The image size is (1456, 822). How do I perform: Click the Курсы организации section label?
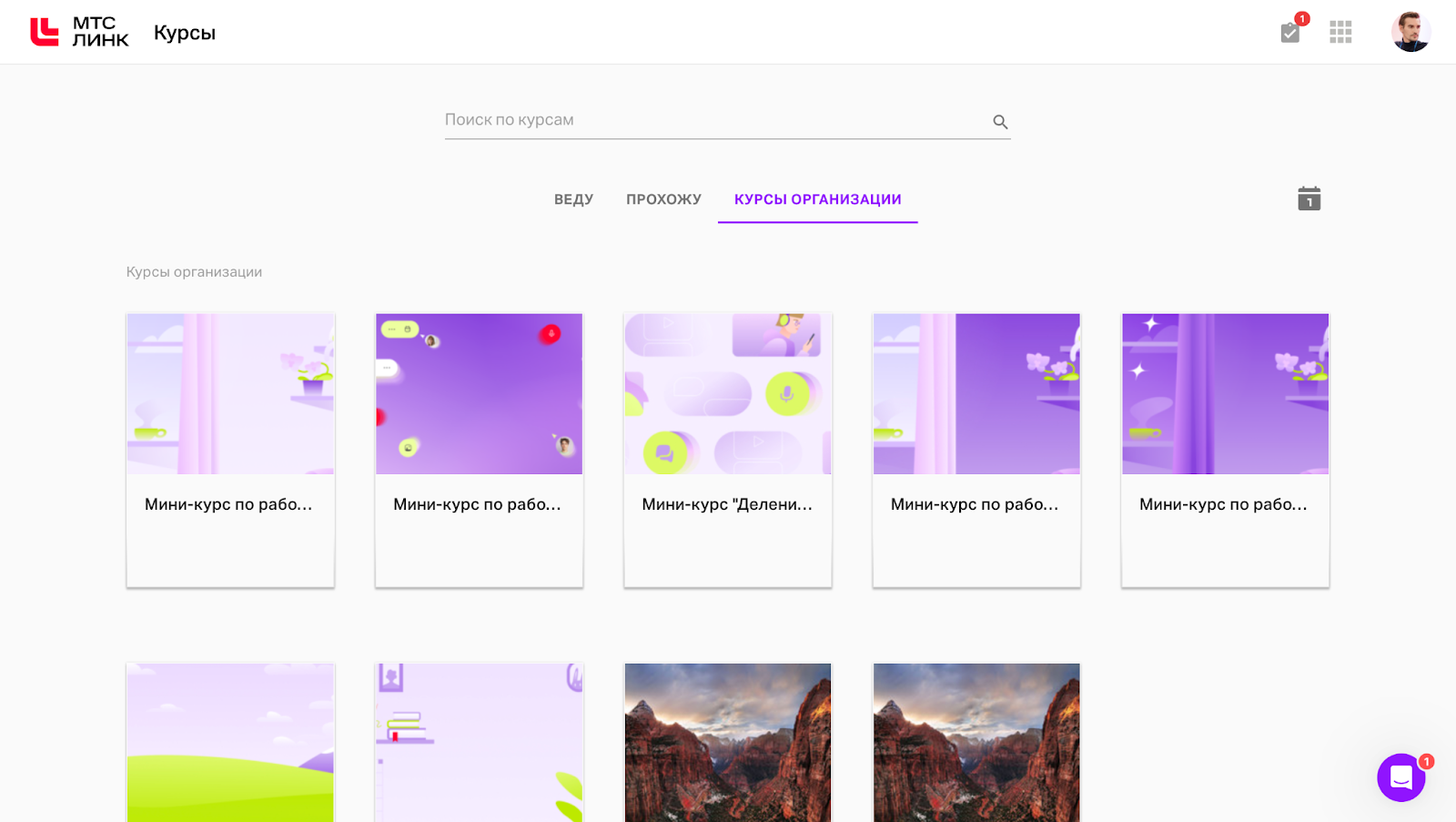click(194, 271)
